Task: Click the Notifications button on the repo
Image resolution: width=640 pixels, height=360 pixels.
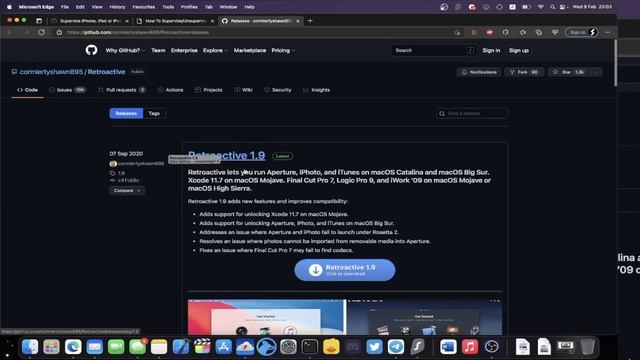Action: point(479,72)
